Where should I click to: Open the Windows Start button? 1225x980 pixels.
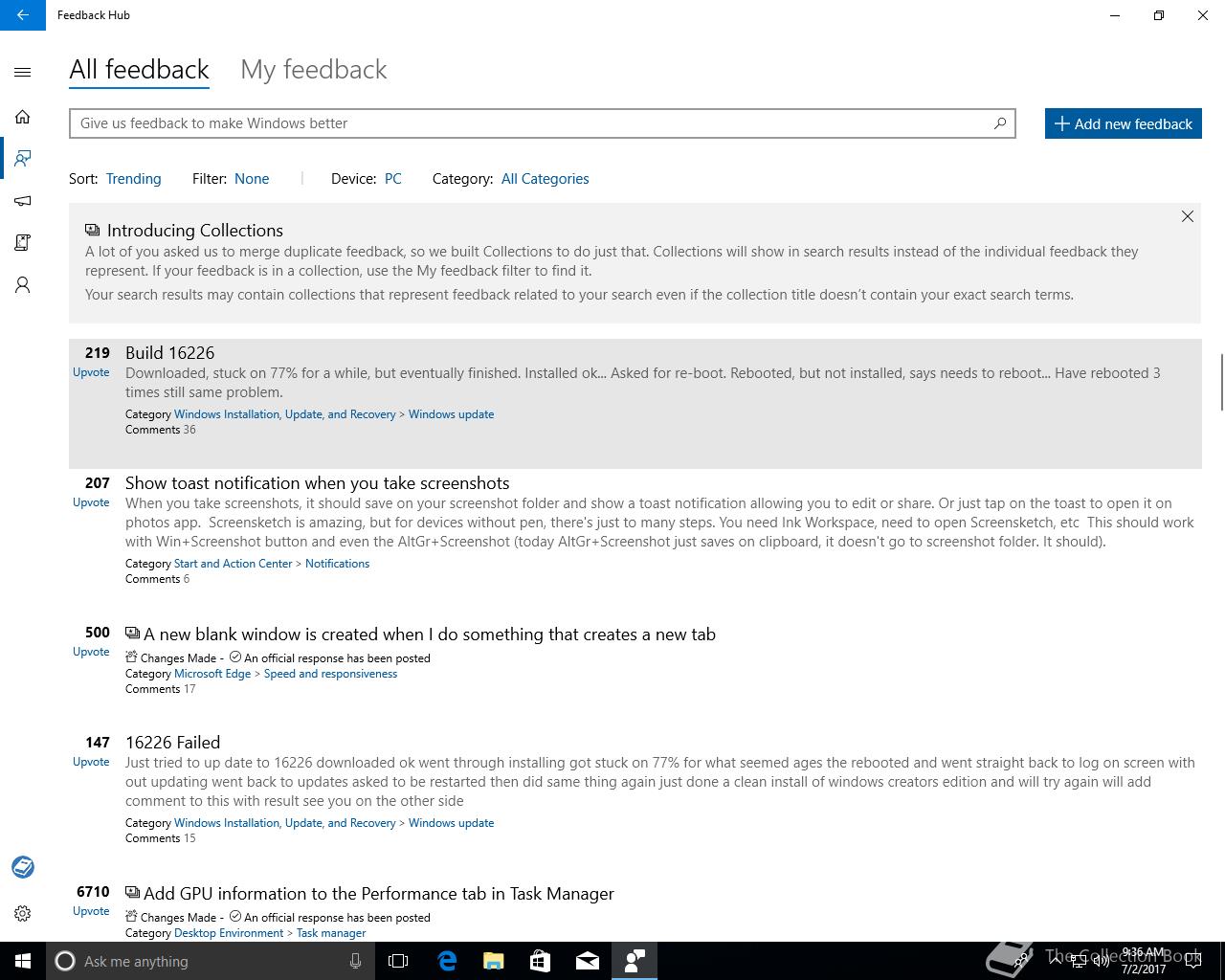pyautogui.click(x=23, y=961)
